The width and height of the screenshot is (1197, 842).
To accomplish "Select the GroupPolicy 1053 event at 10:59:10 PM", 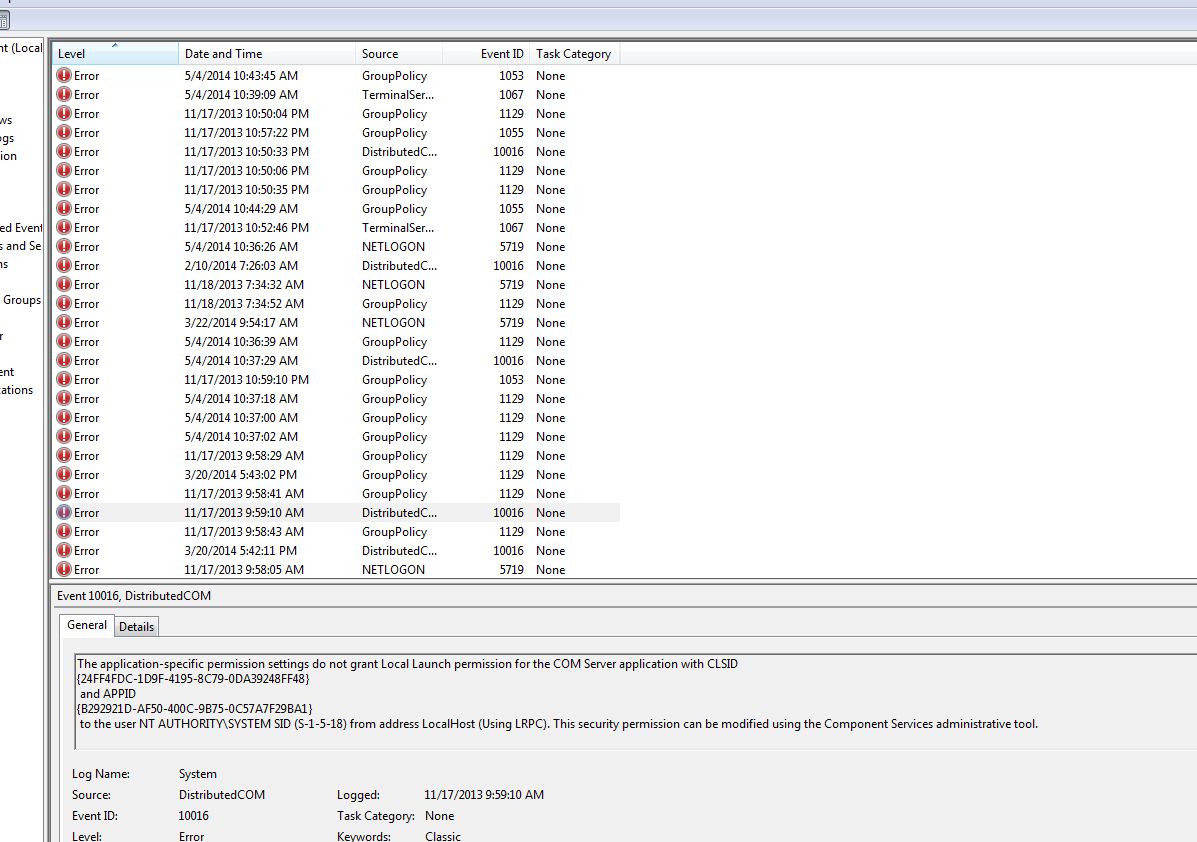I will (246, 380).
